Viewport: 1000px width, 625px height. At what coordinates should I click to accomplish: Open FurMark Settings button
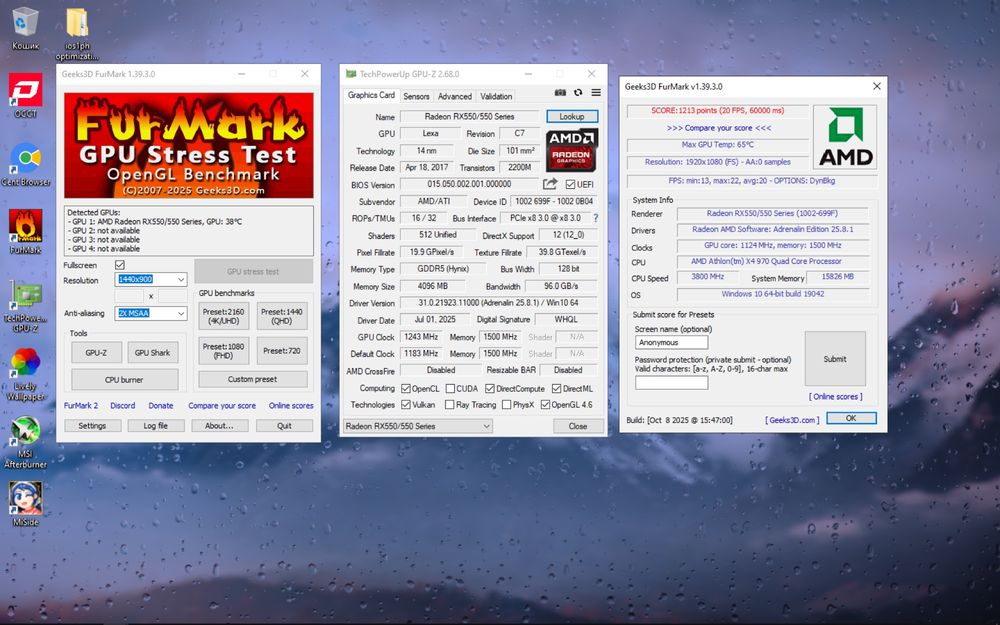(x=92, y=425)
